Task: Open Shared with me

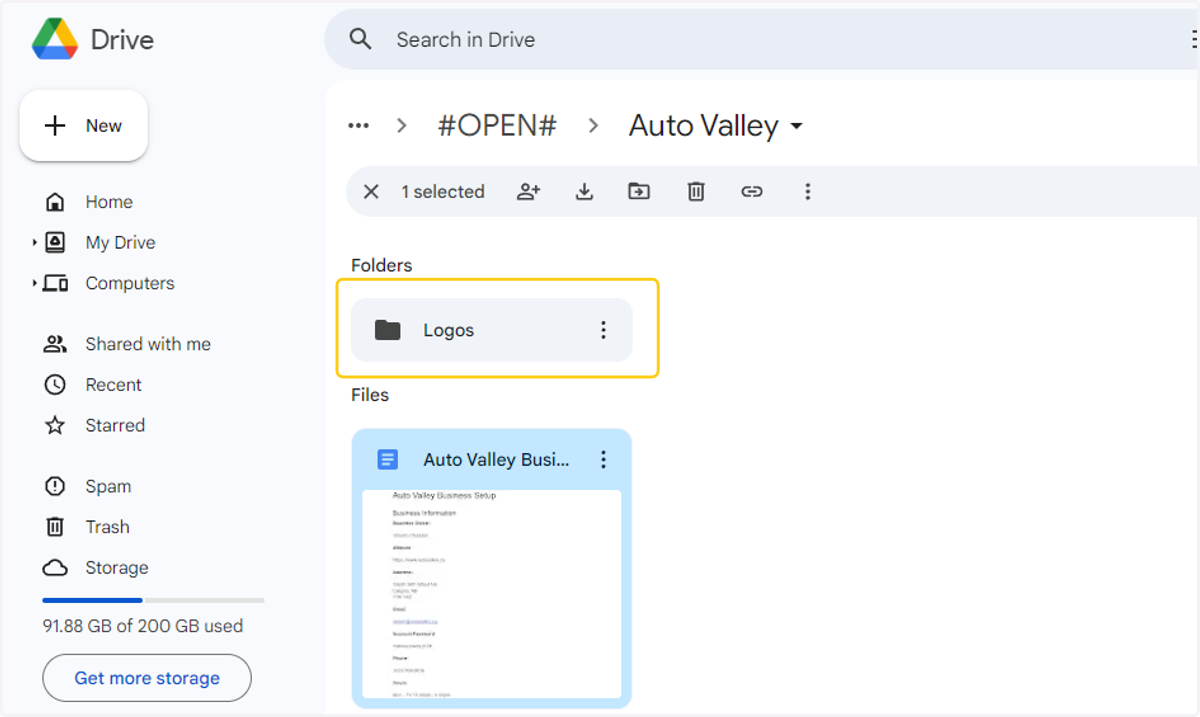Action: (147, 344)
